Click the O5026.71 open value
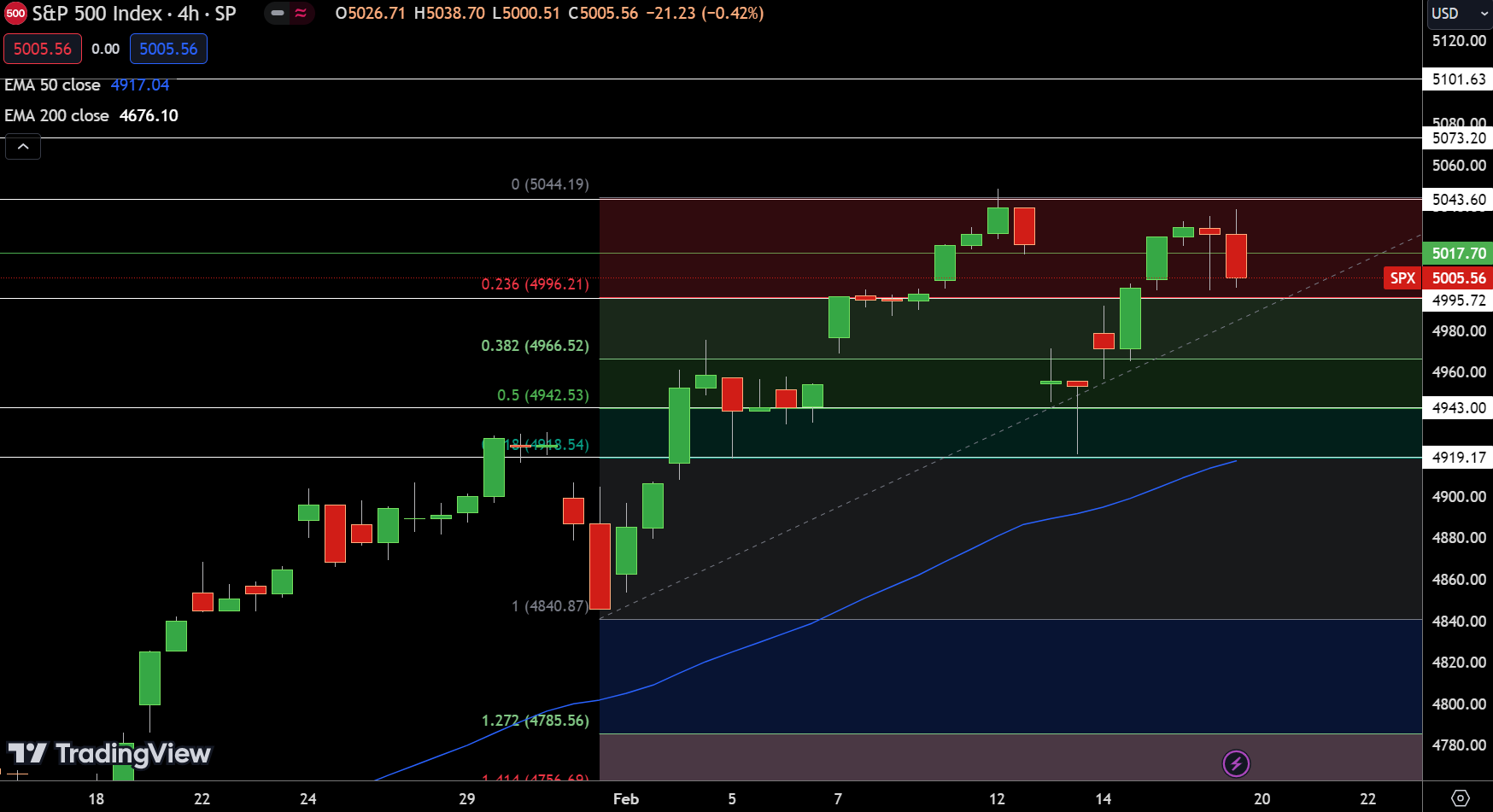 370,14
